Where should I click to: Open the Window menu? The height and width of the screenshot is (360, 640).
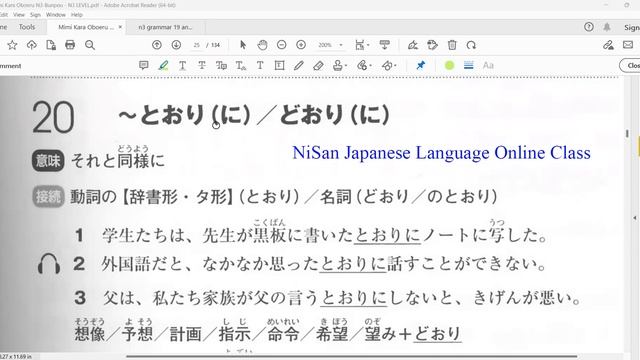tap(56, 15)
